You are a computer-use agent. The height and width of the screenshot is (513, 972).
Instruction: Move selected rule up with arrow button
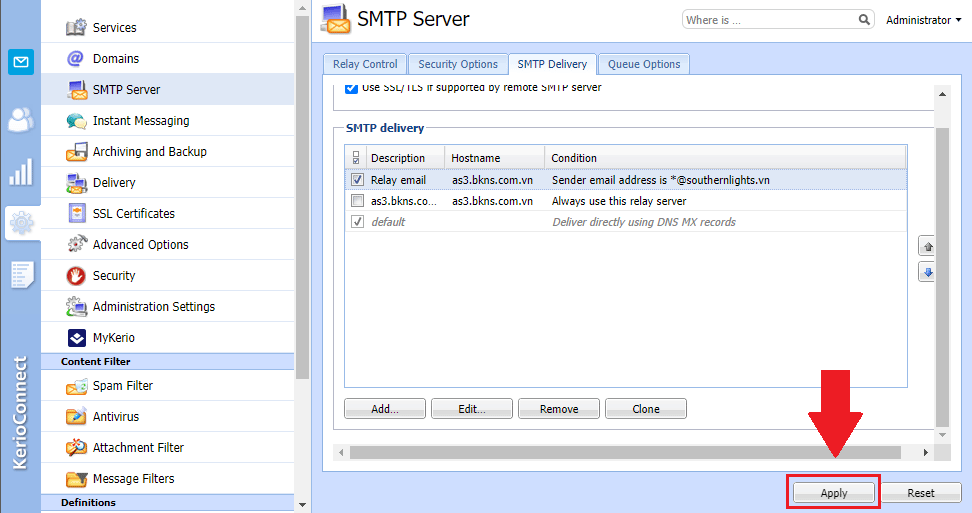(x=927, y=246)
